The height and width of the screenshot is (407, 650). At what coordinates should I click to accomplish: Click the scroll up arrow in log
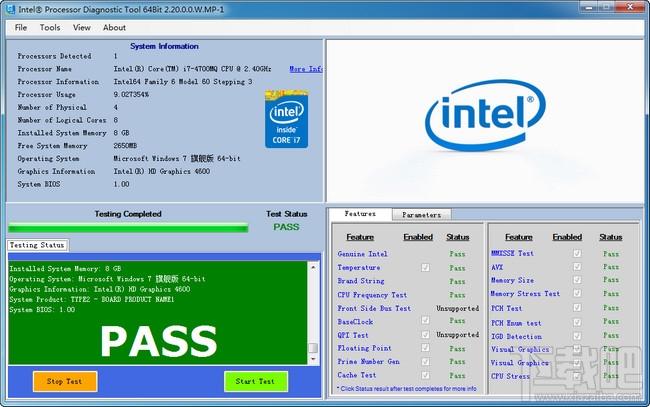(313, 267)
